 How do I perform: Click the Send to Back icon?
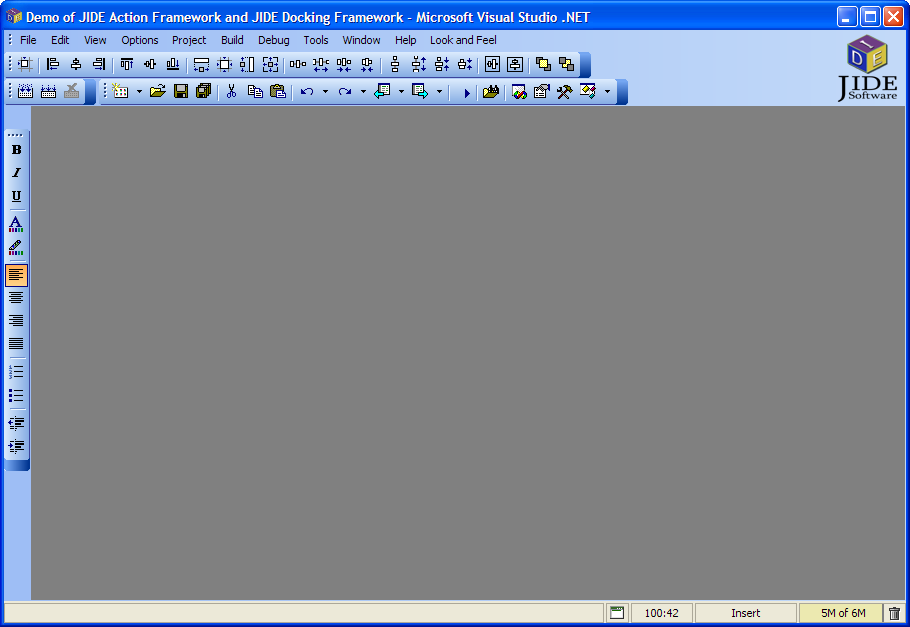[566, 64]
